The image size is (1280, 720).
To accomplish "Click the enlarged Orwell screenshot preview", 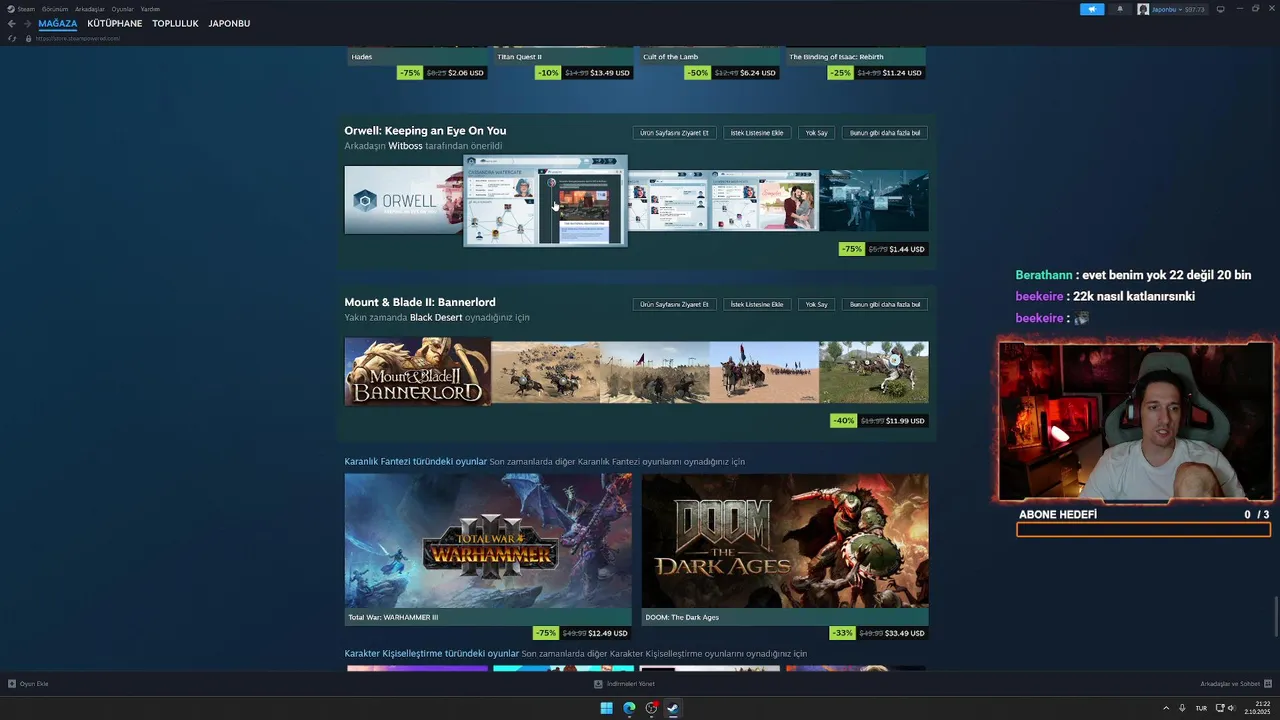I will click(545, 200).
